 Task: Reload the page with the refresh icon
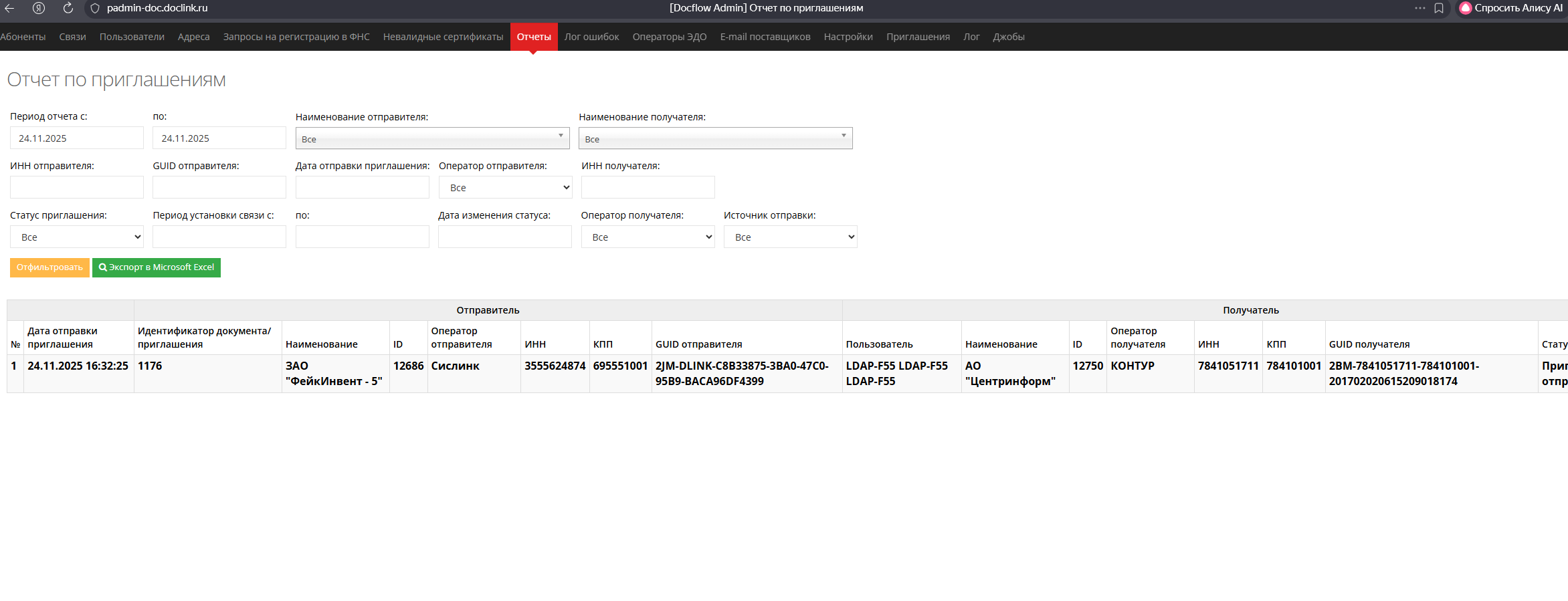click(x=68, y=8)
